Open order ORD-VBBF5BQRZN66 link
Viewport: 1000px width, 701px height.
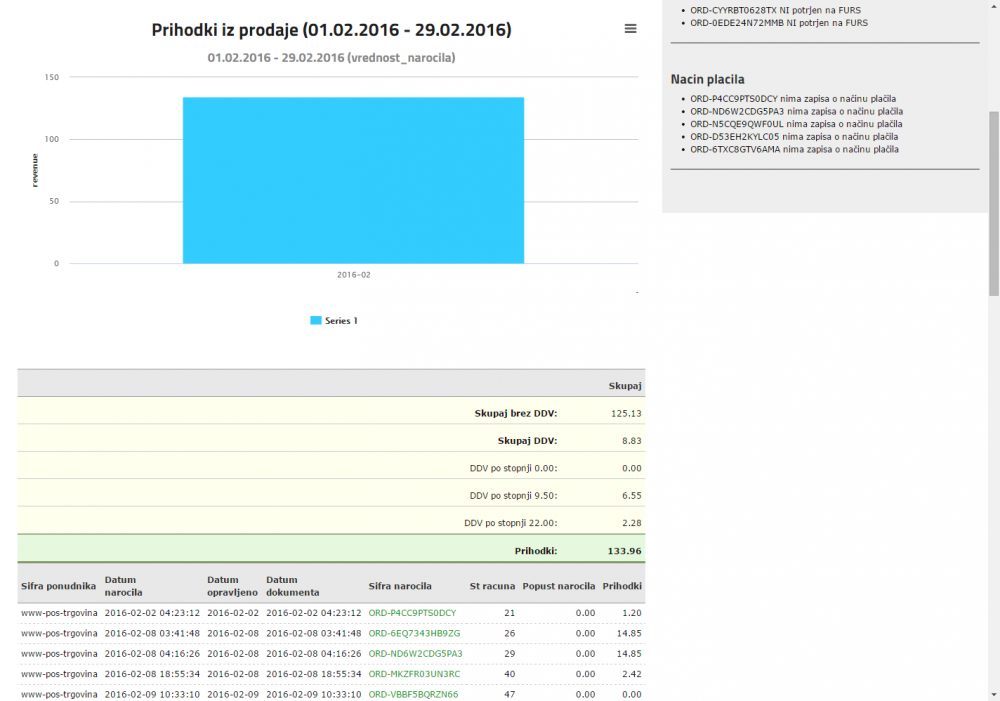click(x=413, y=694)
